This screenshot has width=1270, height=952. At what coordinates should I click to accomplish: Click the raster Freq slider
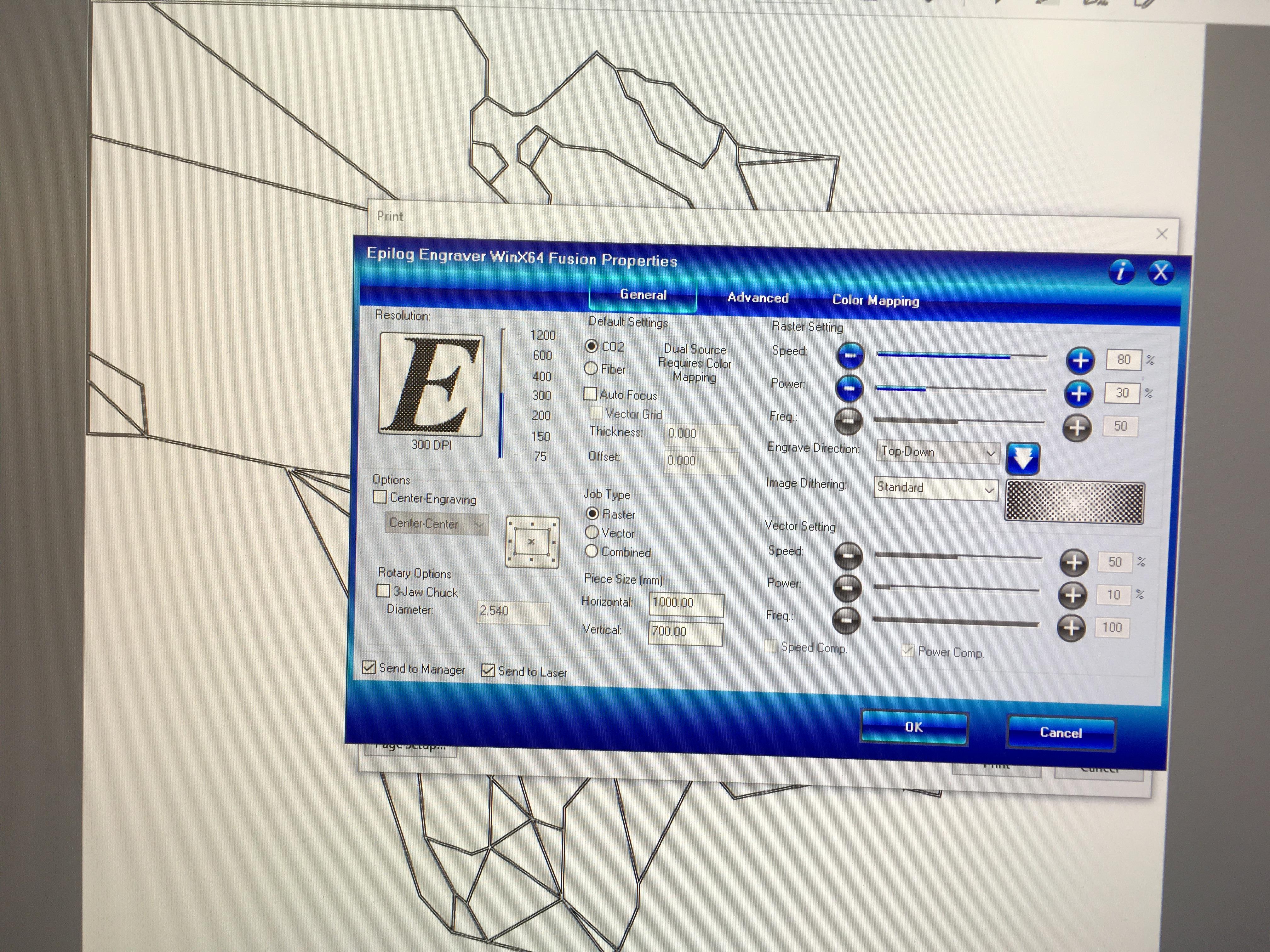[959, 422]
